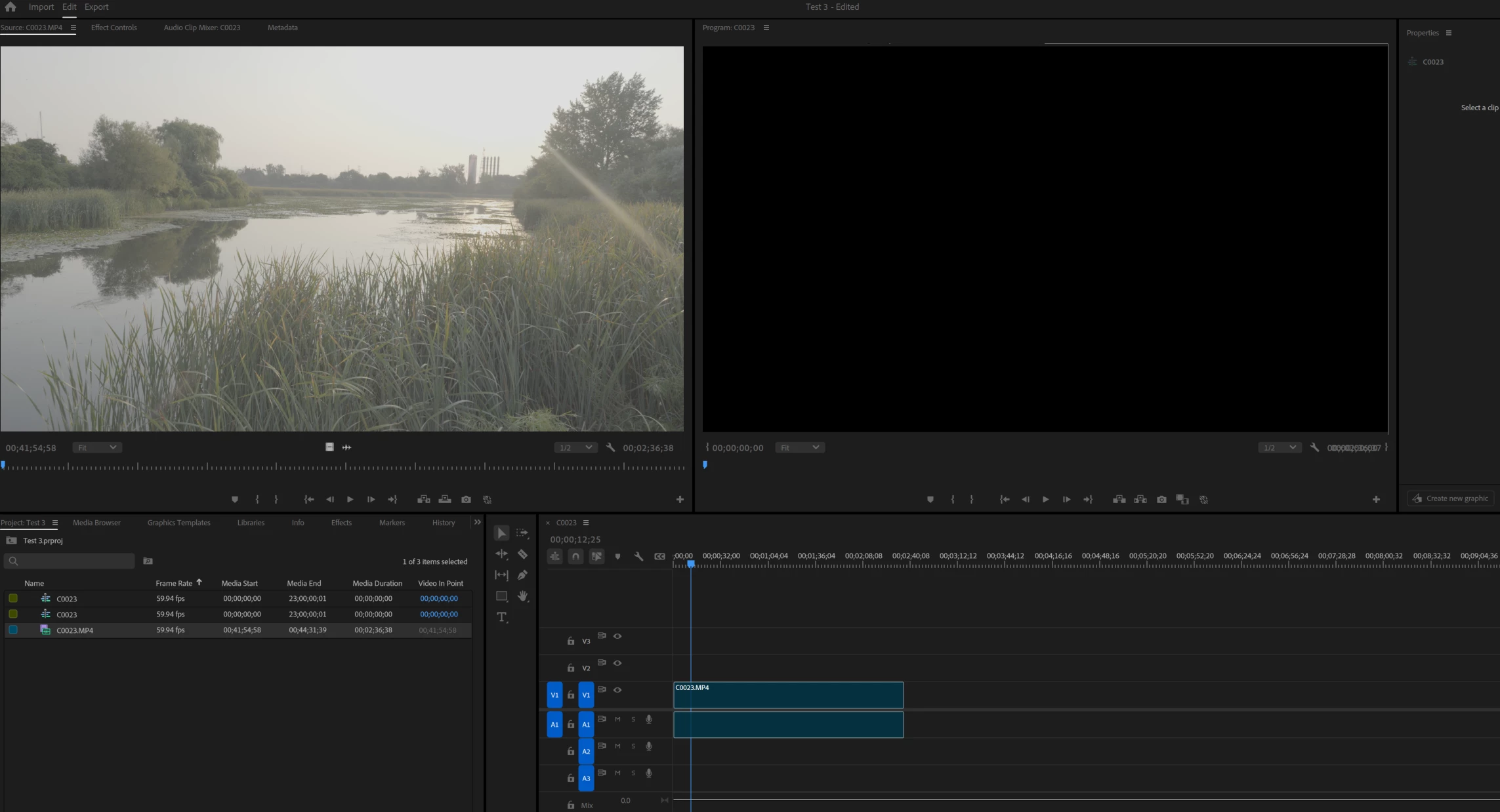Toggle lock on track V2
The image size is (1500, 812).
coord(571,668)
